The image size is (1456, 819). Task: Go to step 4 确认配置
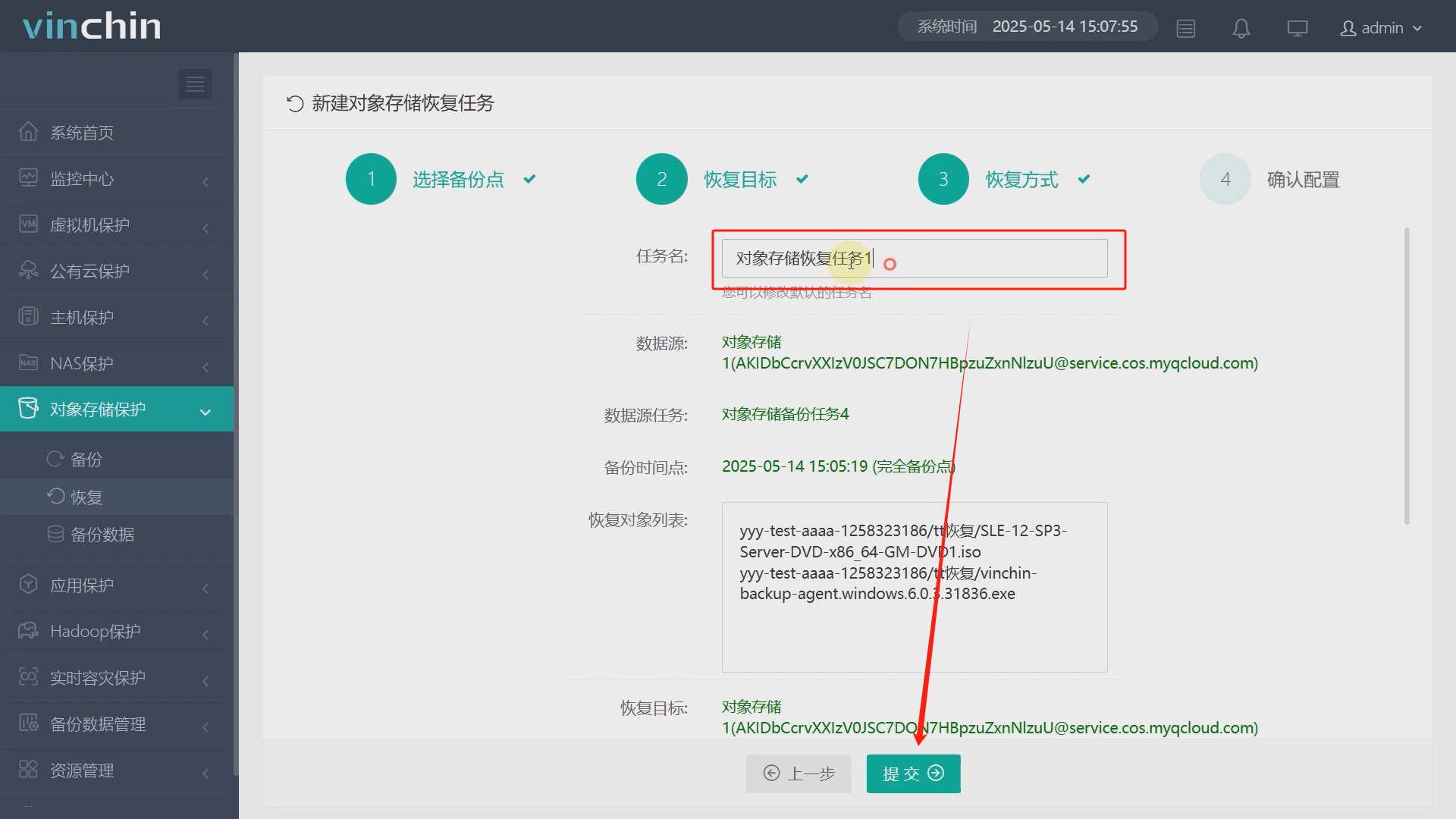tap(1270, 179)
